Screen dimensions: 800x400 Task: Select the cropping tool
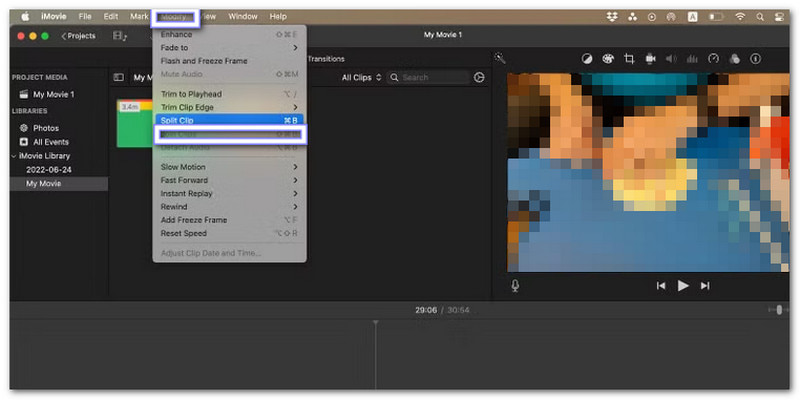[630, 59]
